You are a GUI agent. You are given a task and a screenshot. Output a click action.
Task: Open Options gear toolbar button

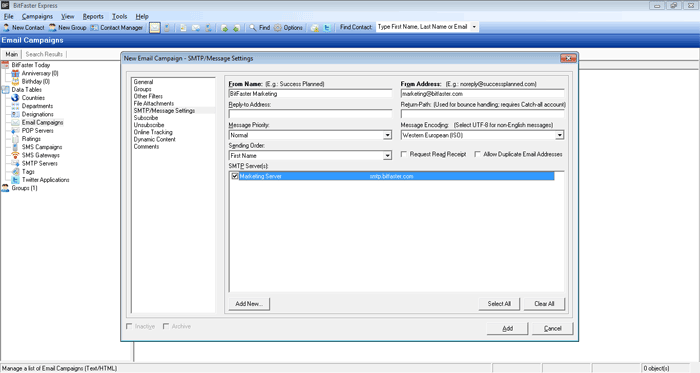[x=288, y=28]
